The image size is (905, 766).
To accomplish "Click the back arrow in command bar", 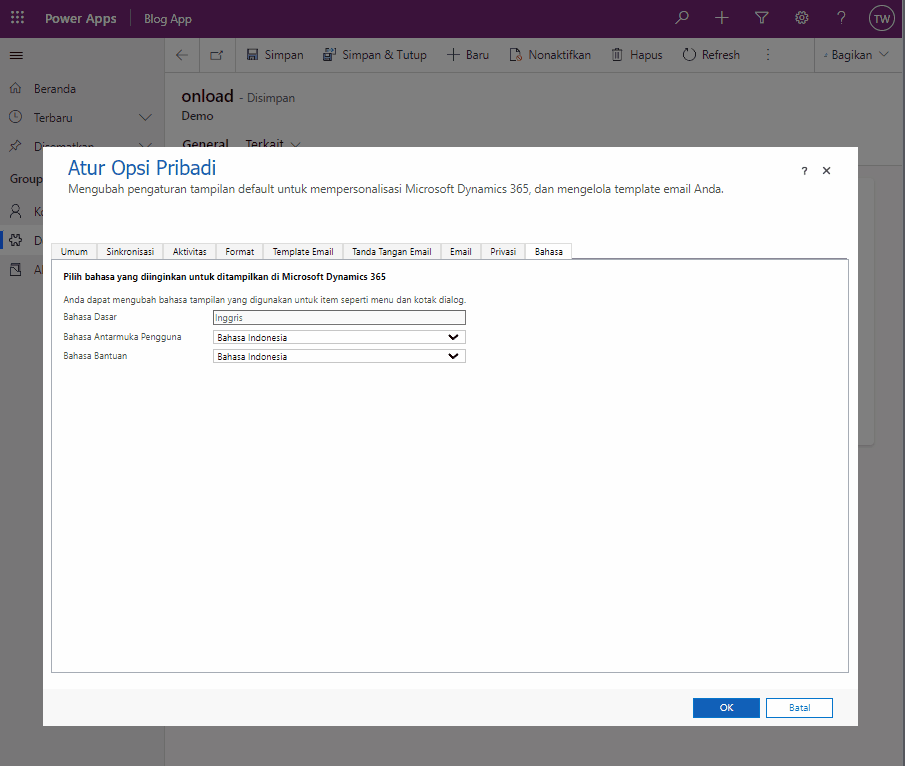I will tap(182, 55).
